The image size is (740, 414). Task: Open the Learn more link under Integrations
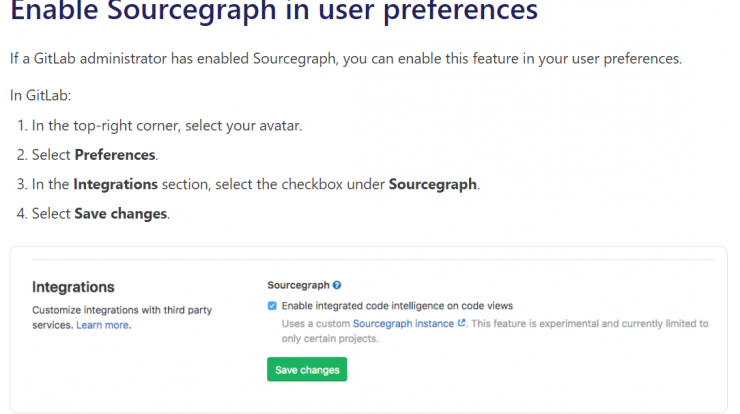click(x=102, y=325)
